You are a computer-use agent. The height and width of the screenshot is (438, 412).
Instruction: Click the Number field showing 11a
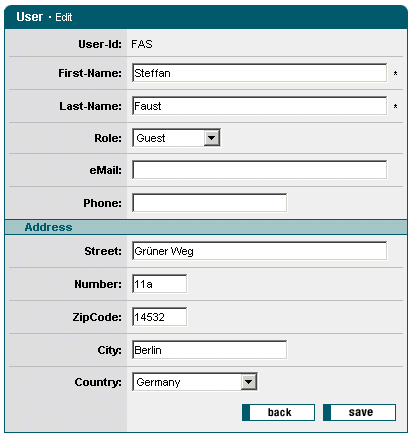(159, 284)
